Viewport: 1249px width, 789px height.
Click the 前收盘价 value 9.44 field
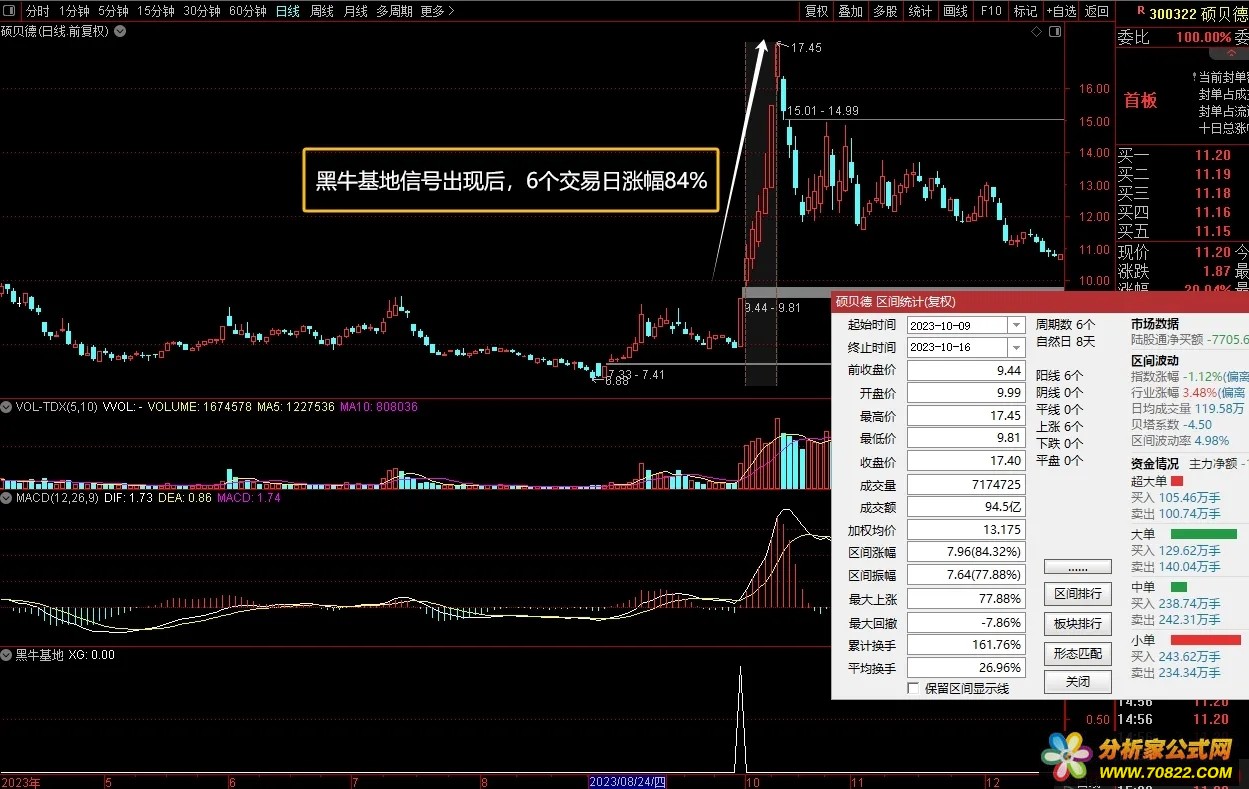tap(966, 370)
